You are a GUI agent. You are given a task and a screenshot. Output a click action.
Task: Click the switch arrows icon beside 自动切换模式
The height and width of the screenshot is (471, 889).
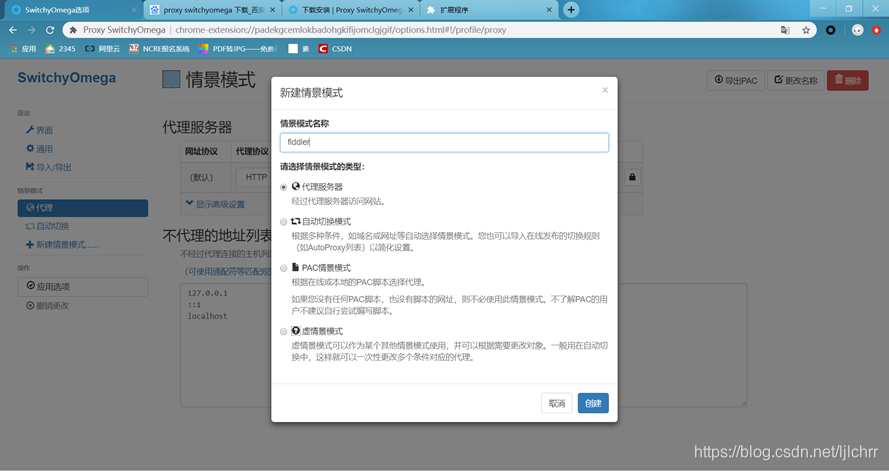point(295,221)
